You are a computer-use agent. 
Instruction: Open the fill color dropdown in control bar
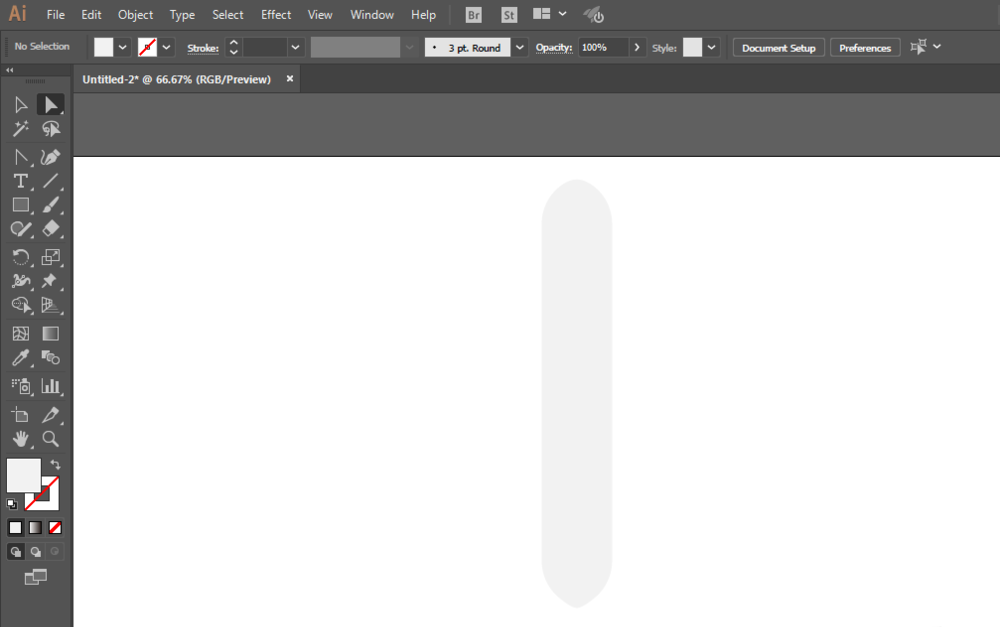click(x=123, y=47)
